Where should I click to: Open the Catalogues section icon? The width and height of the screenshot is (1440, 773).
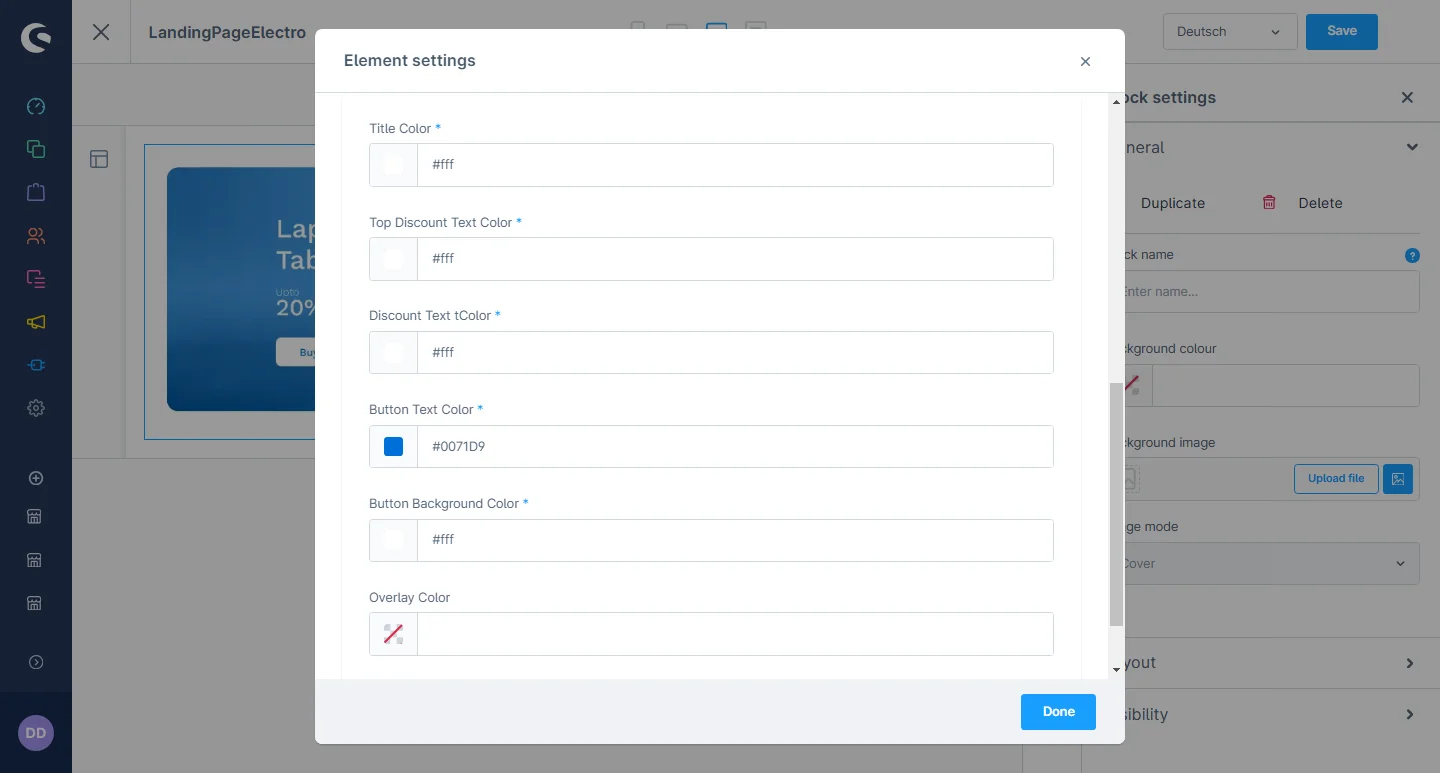(x=36, y=149)
